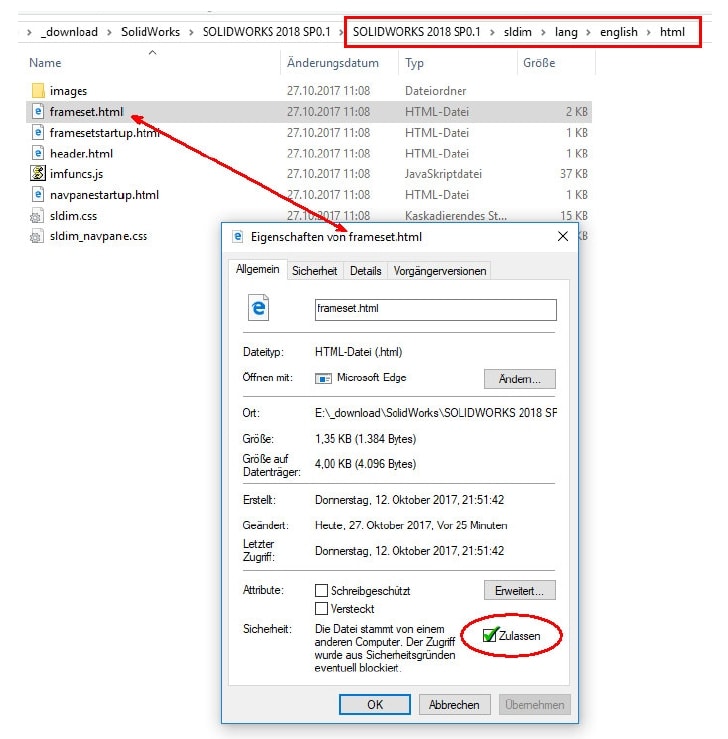Click the Microsoft Edge app icon next to Öffnen mit
This screenshot has width=728, height=739.
click(323, 378)
